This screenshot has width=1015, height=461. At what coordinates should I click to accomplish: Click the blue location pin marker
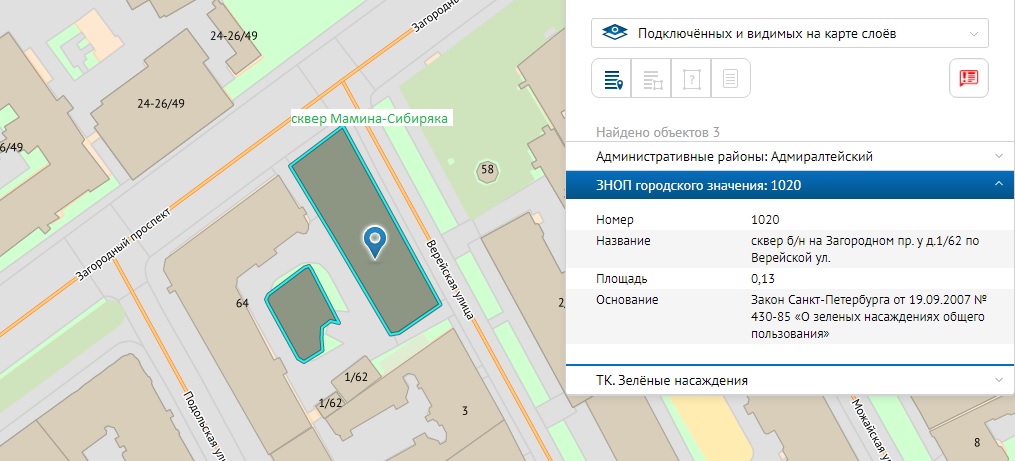375,240
